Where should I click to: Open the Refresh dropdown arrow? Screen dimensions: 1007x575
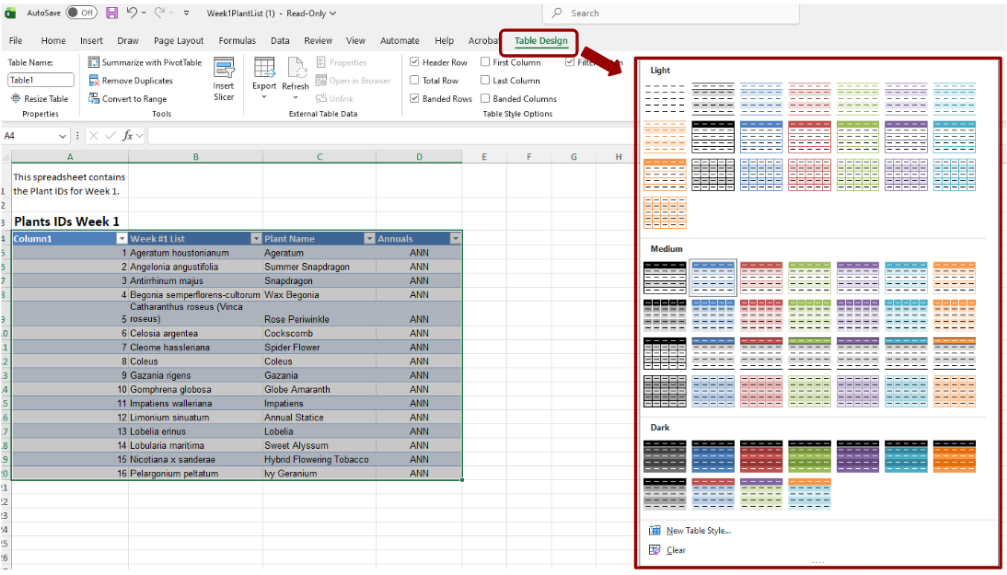tap(295, 98)
